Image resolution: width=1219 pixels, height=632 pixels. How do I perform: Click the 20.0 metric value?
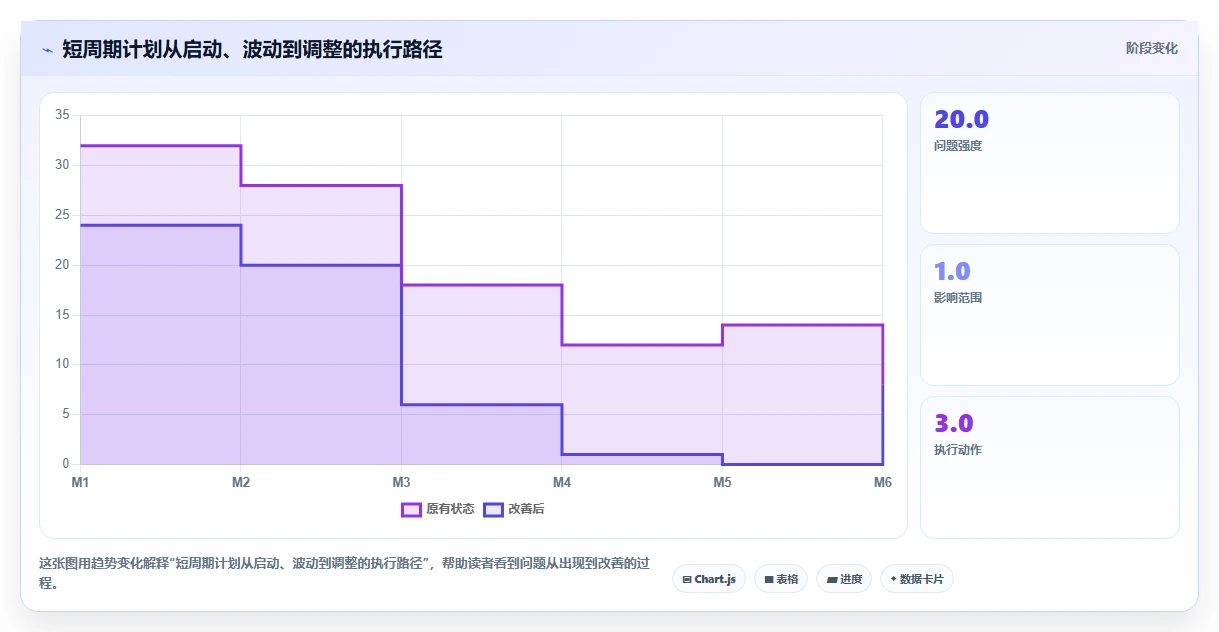click(x=961, y=119)
